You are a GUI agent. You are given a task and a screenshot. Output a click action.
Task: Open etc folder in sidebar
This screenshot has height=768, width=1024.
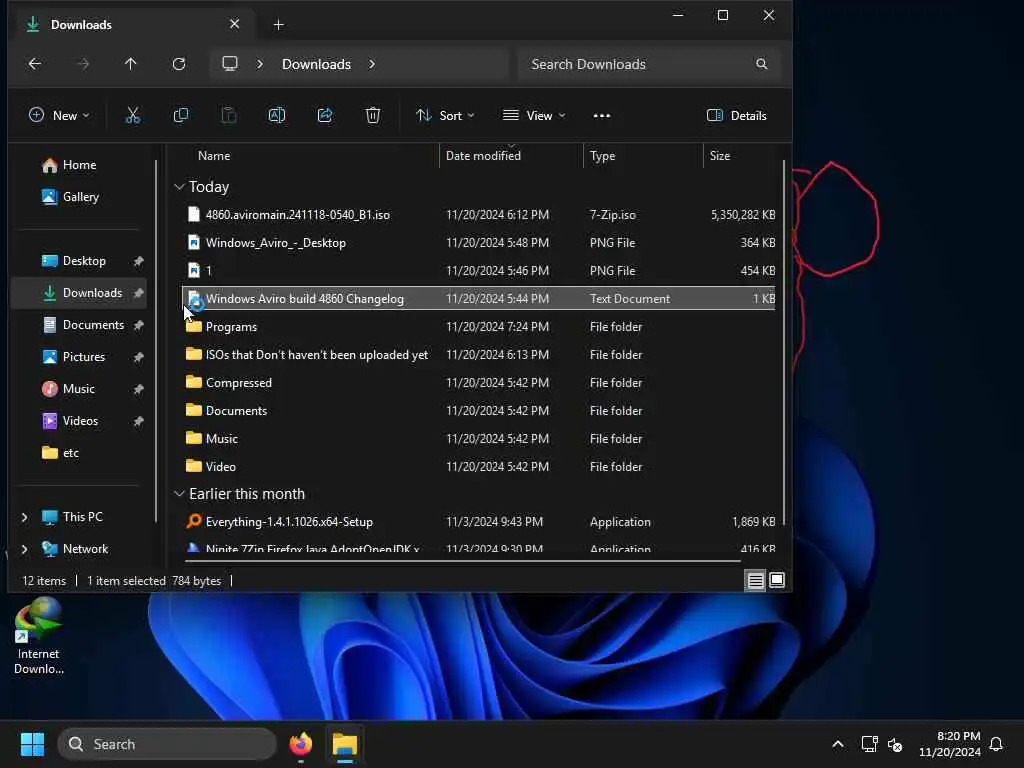(x=61, y=453)
